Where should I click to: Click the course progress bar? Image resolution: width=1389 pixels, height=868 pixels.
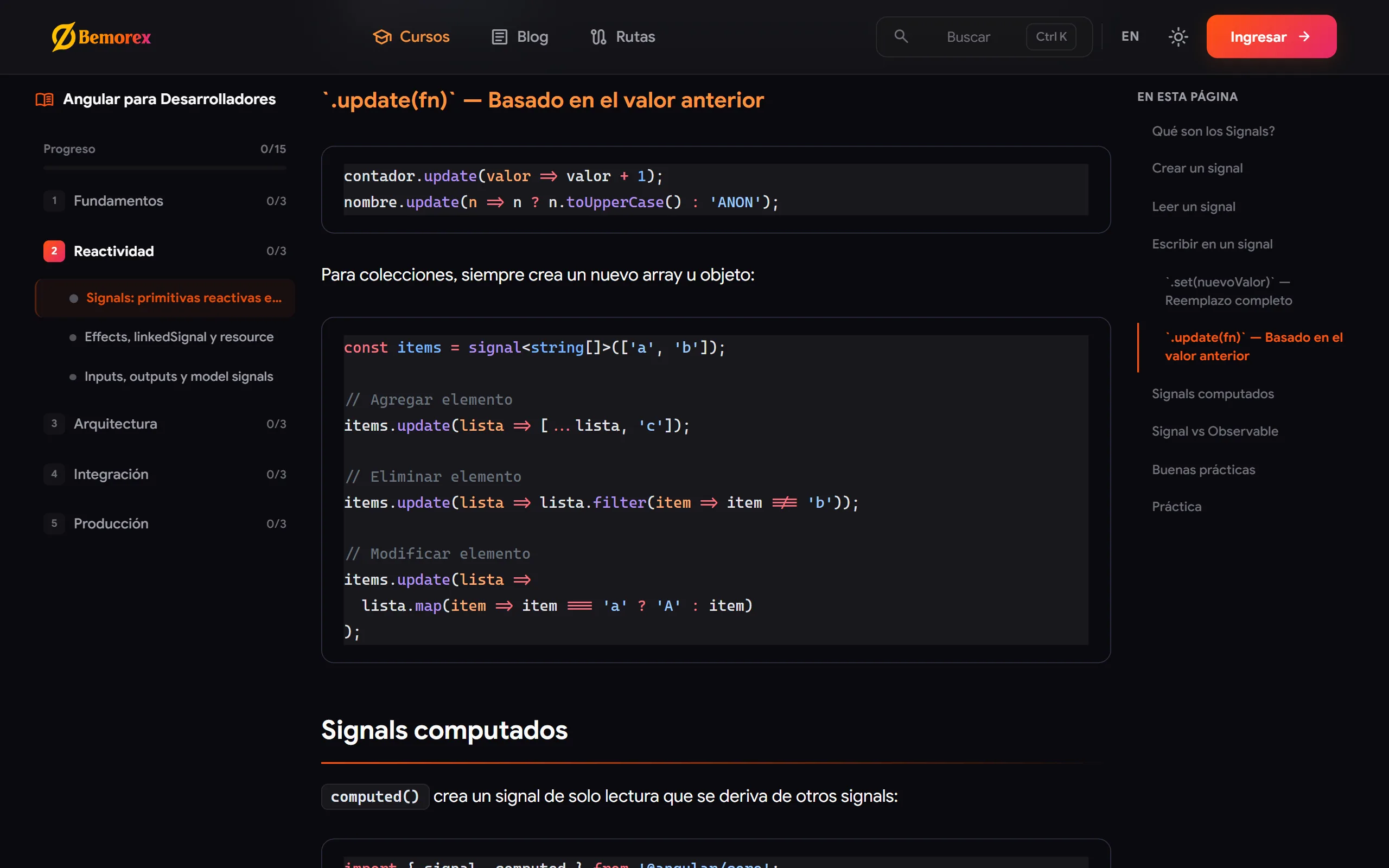165,168
